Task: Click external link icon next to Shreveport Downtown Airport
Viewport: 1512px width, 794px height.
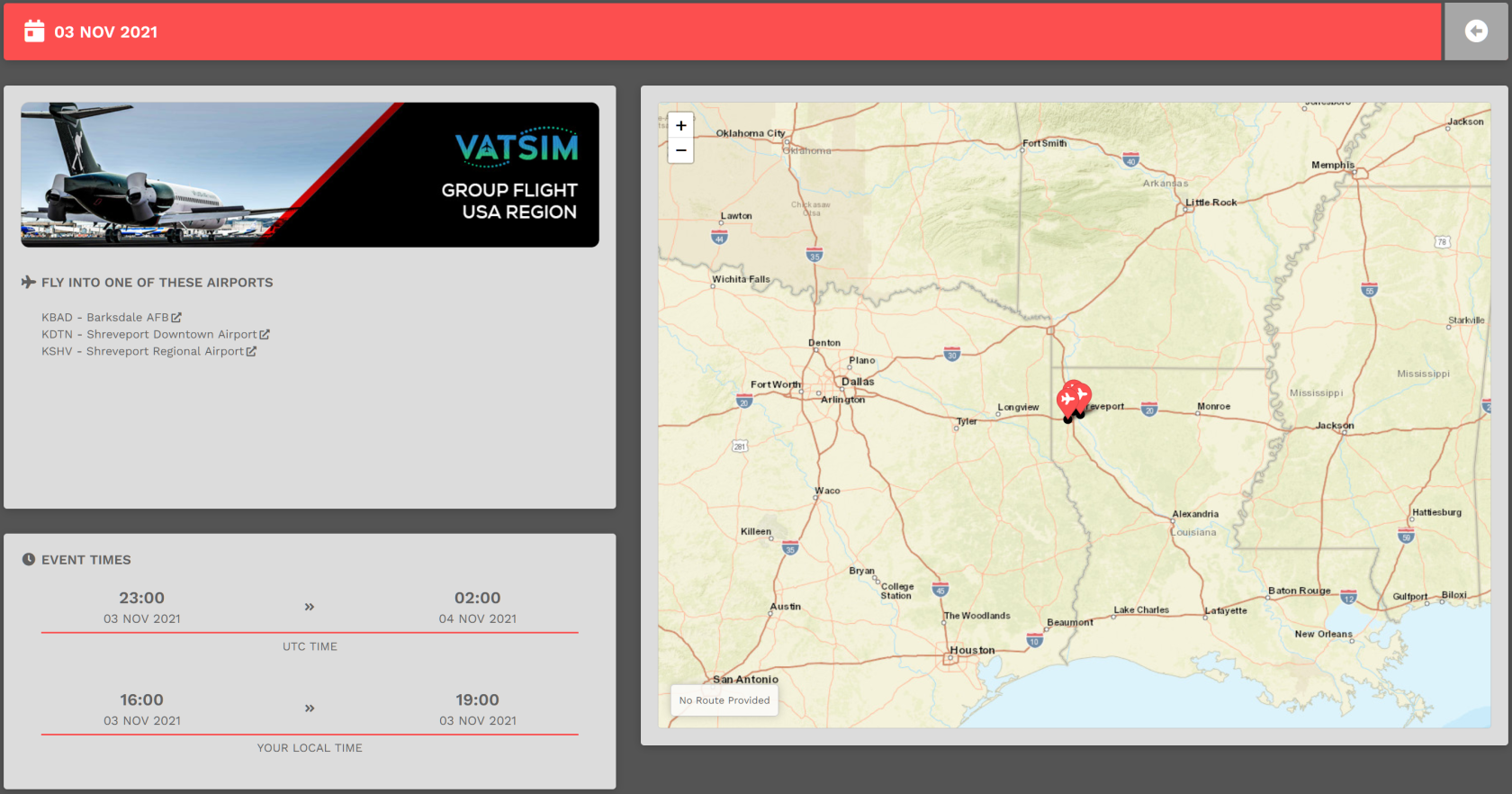Action: 265,334
